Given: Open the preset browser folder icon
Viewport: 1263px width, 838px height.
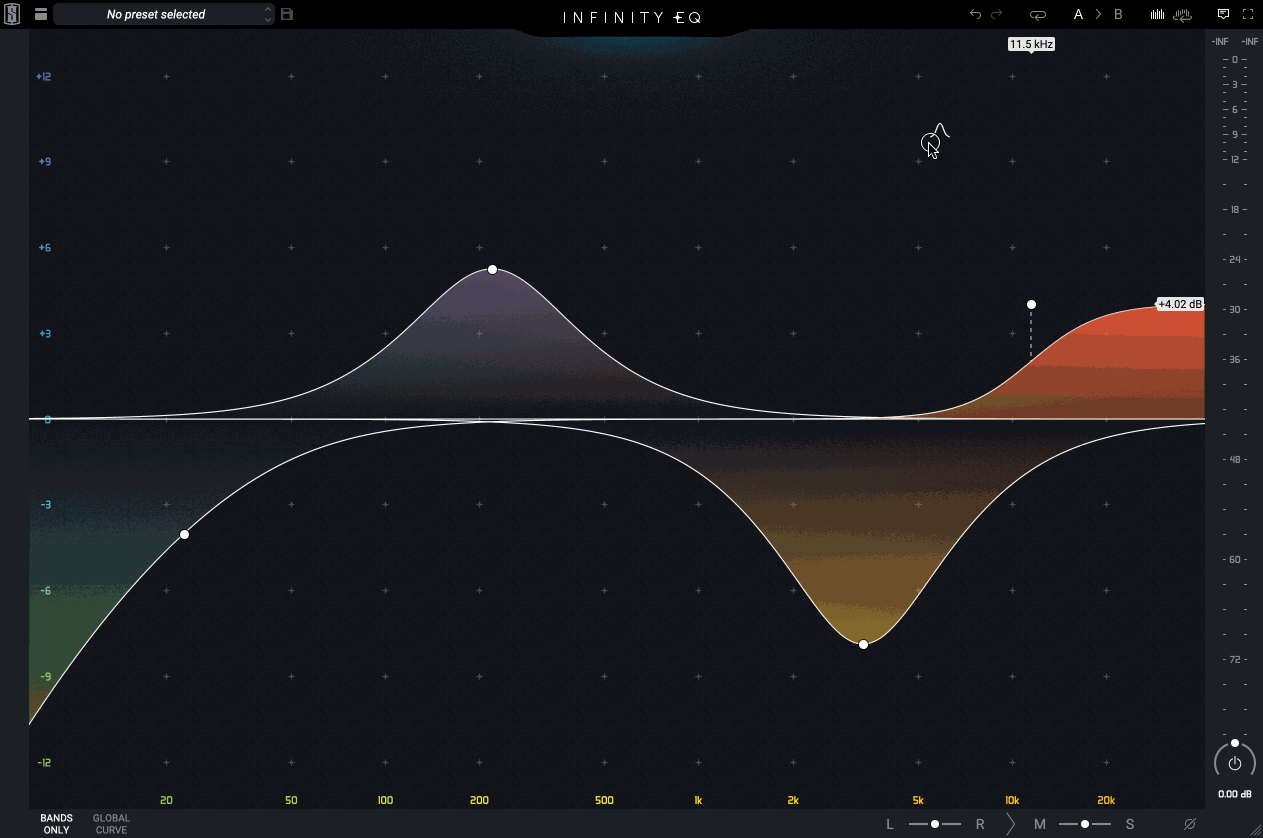Looking at the screenshot, I should (x=40, y=14).
